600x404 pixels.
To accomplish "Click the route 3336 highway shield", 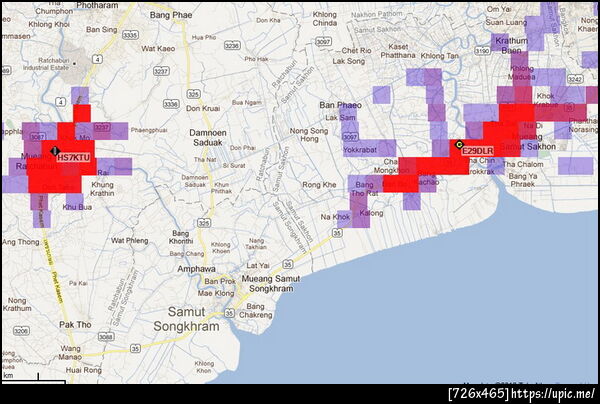I will pyautogui.click(x=171, y=104).
